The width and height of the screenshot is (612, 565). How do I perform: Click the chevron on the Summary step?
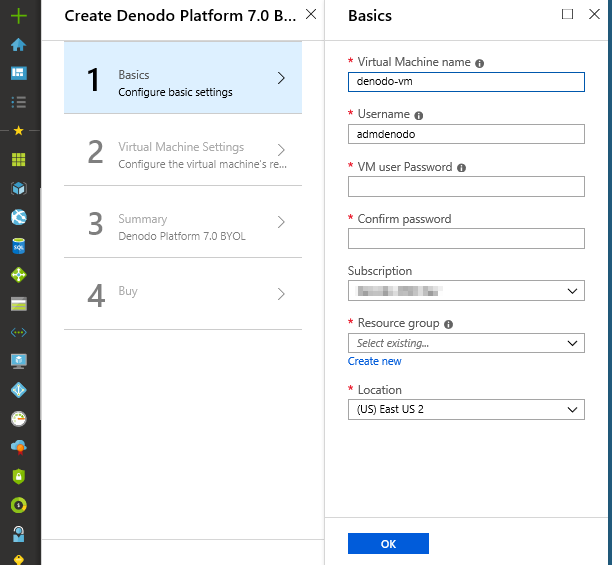pyautogui.click(x=281, y=222)
